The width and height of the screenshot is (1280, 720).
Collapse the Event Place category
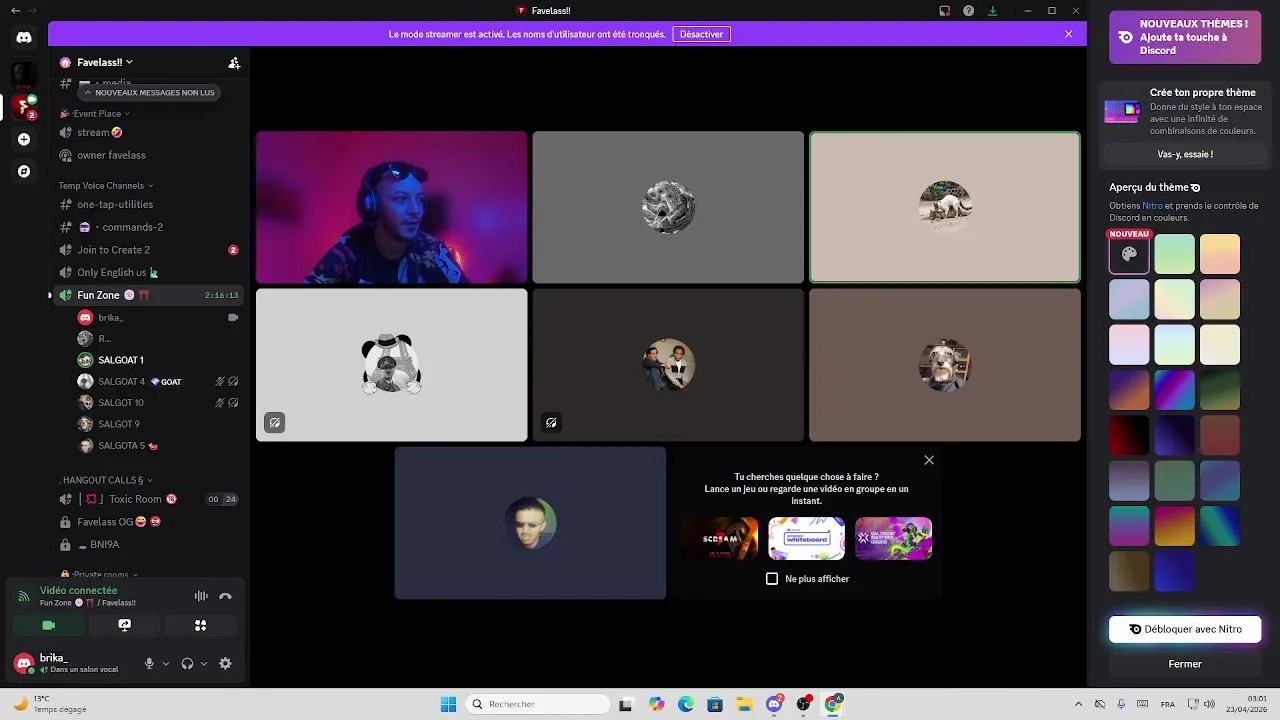tap(95, 113)
